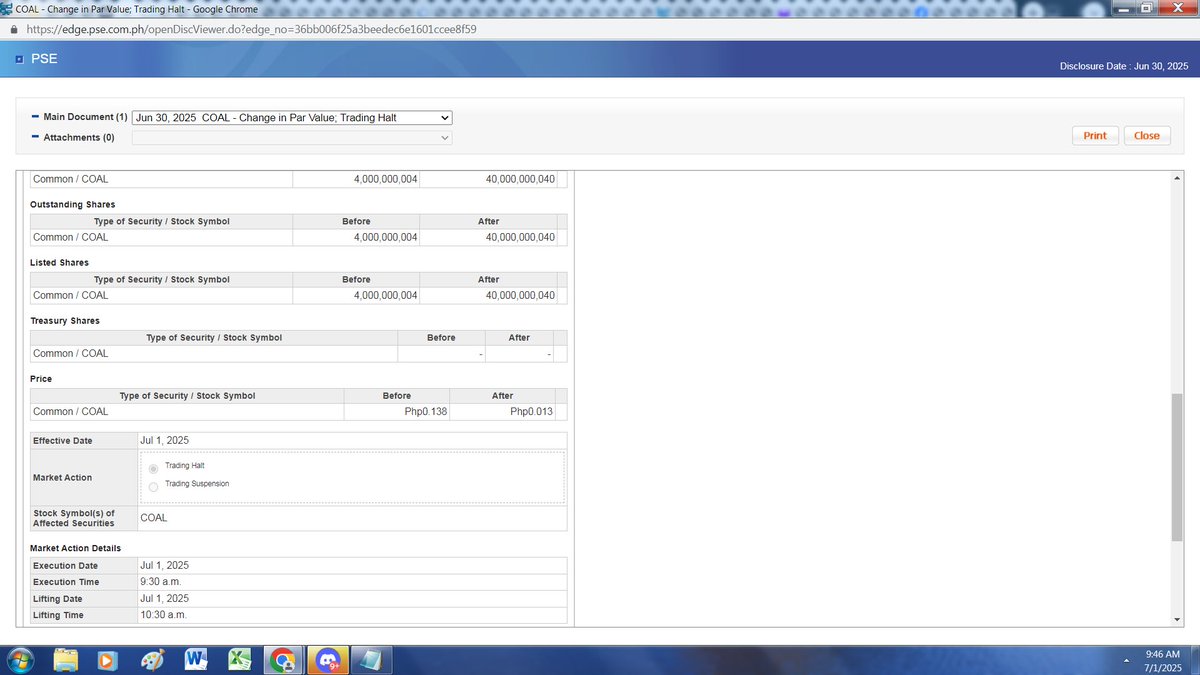Click the Treasury Shares heading
Screen dimensions: 1200x675
(65, 320)
